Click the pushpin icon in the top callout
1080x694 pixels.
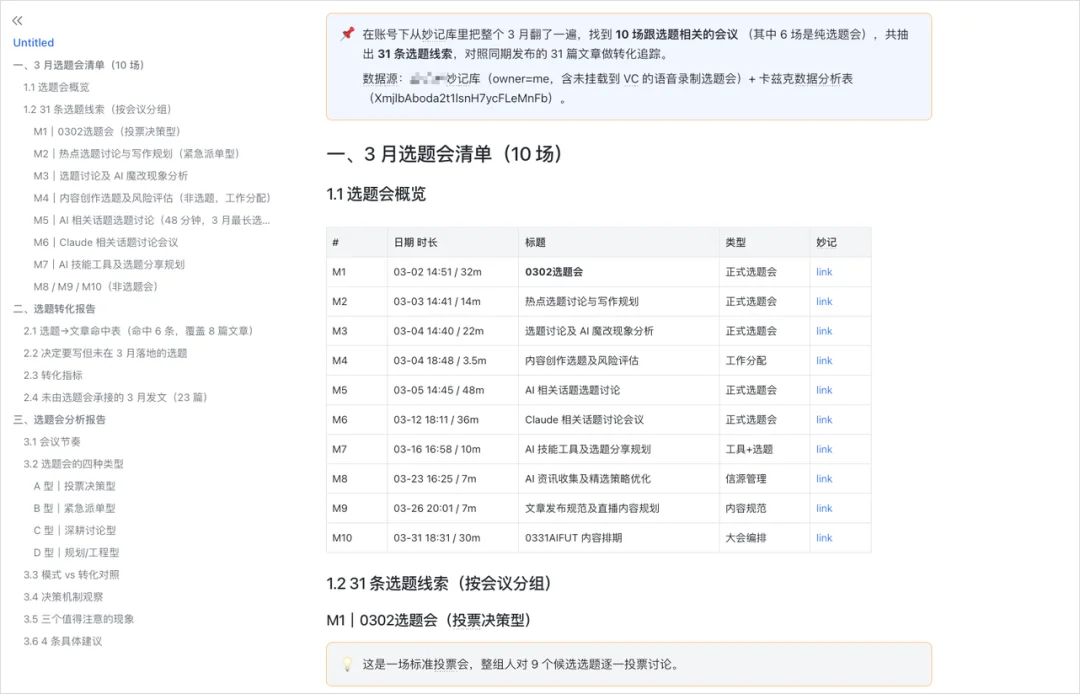click(x=347, y=34)
